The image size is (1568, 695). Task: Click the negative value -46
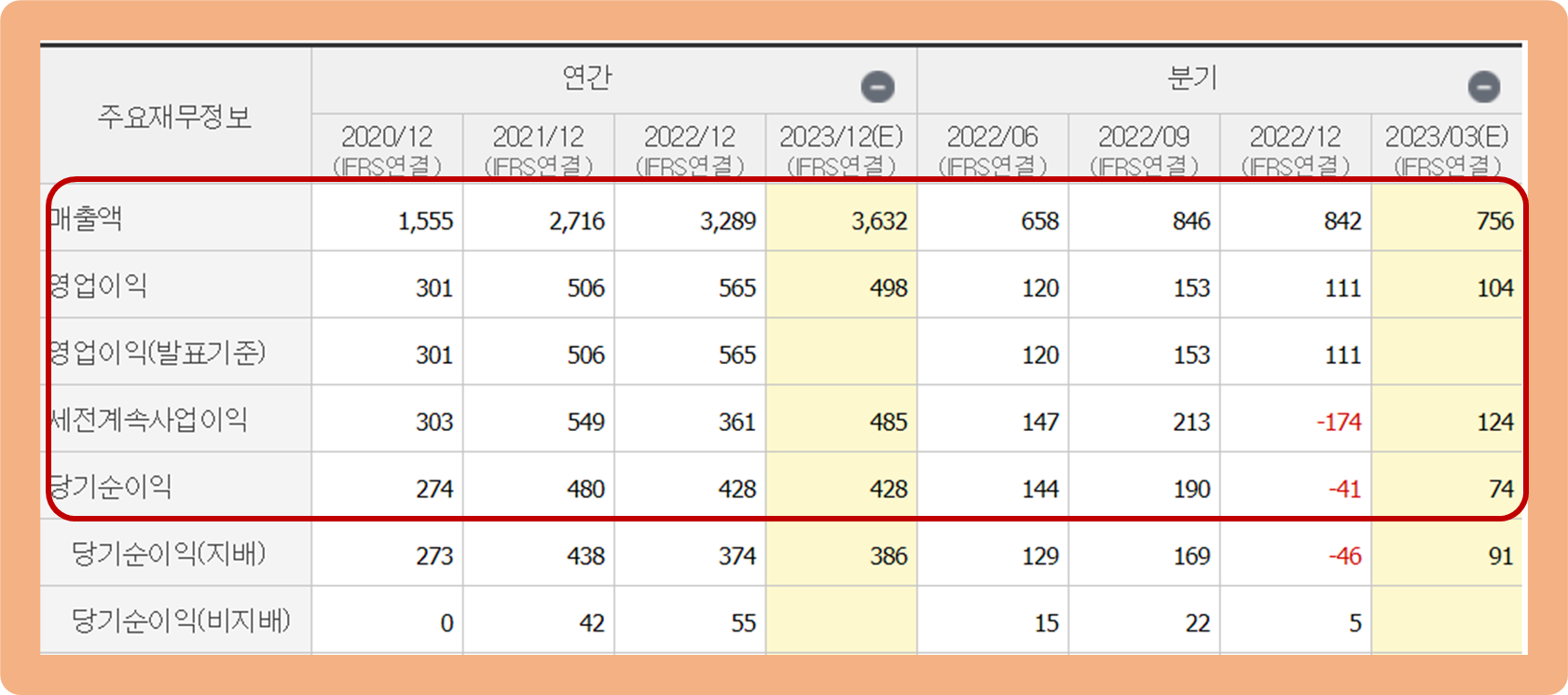pos(1345,558)
